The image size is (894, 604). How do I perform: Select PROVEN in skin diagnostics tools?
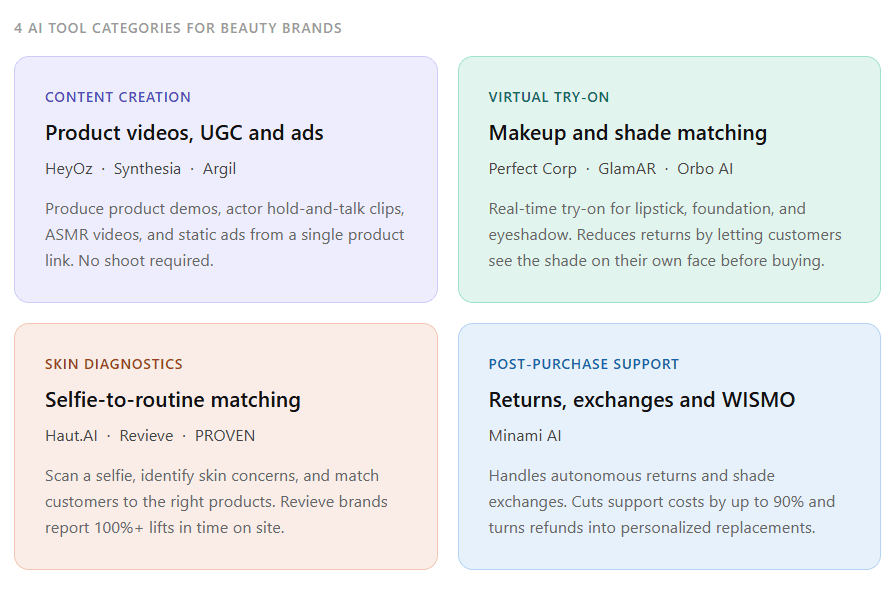225,436
